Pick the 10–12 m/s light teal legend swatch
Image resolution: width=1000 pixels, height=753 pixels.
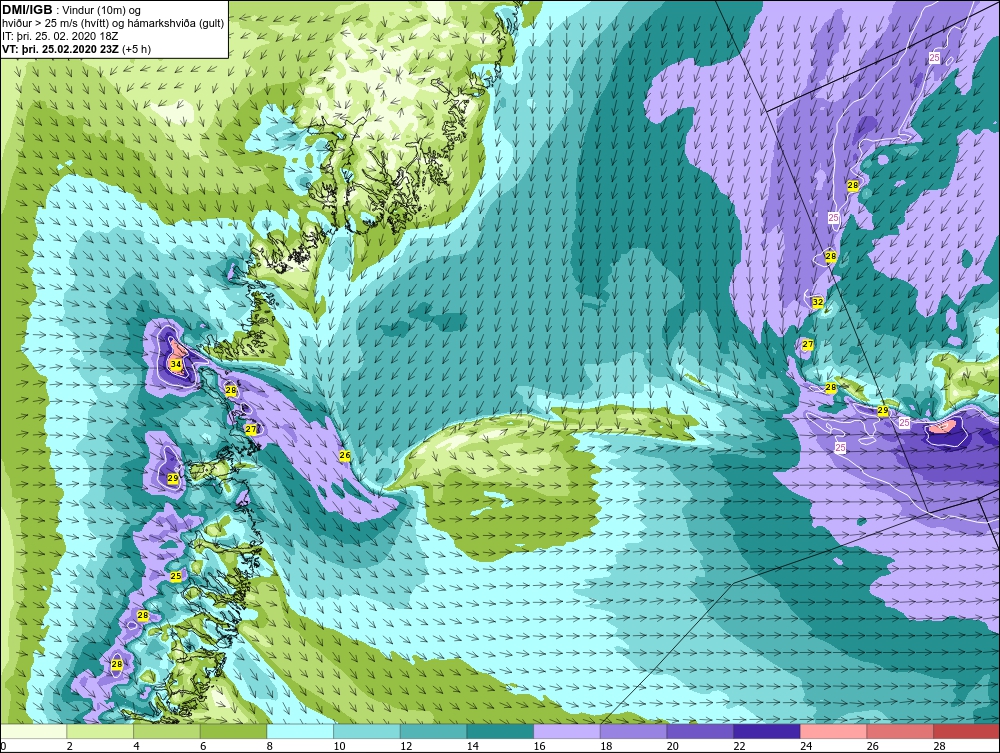point(366,731)
